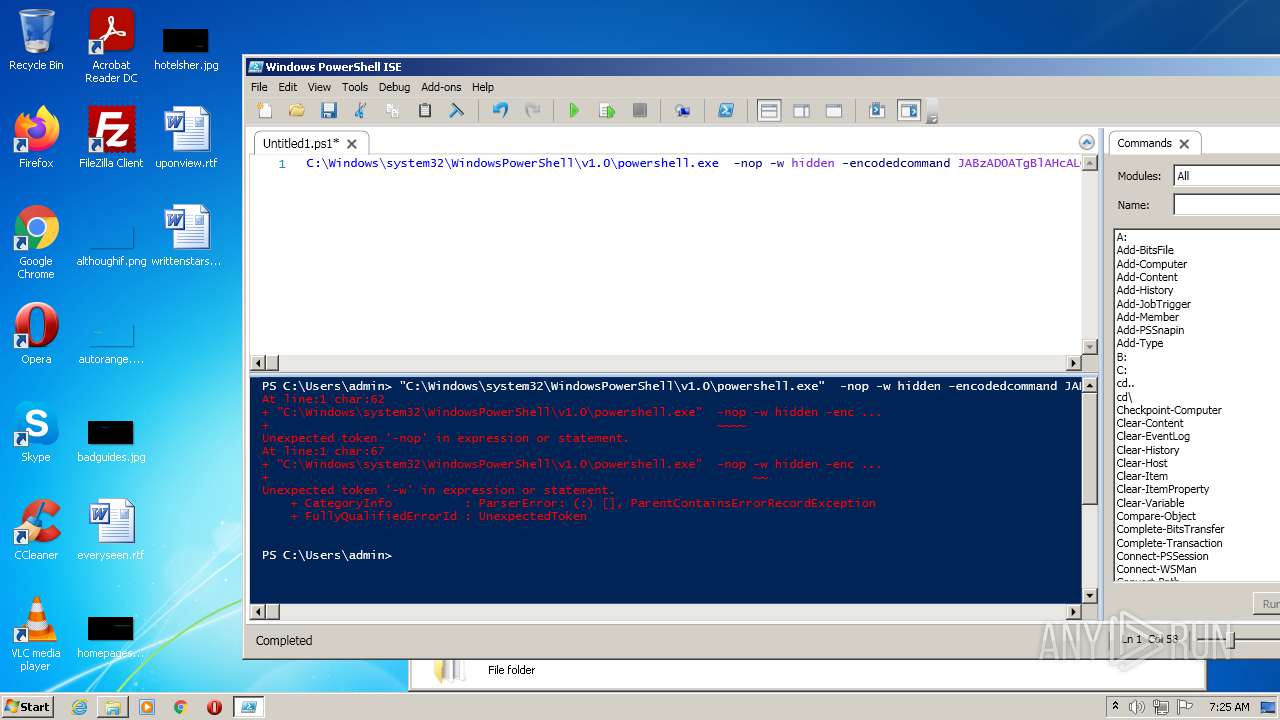Open Chrome from the taskbar
Image resolution: width=1280 pixels, height=720 pixels.
(180, 707)
